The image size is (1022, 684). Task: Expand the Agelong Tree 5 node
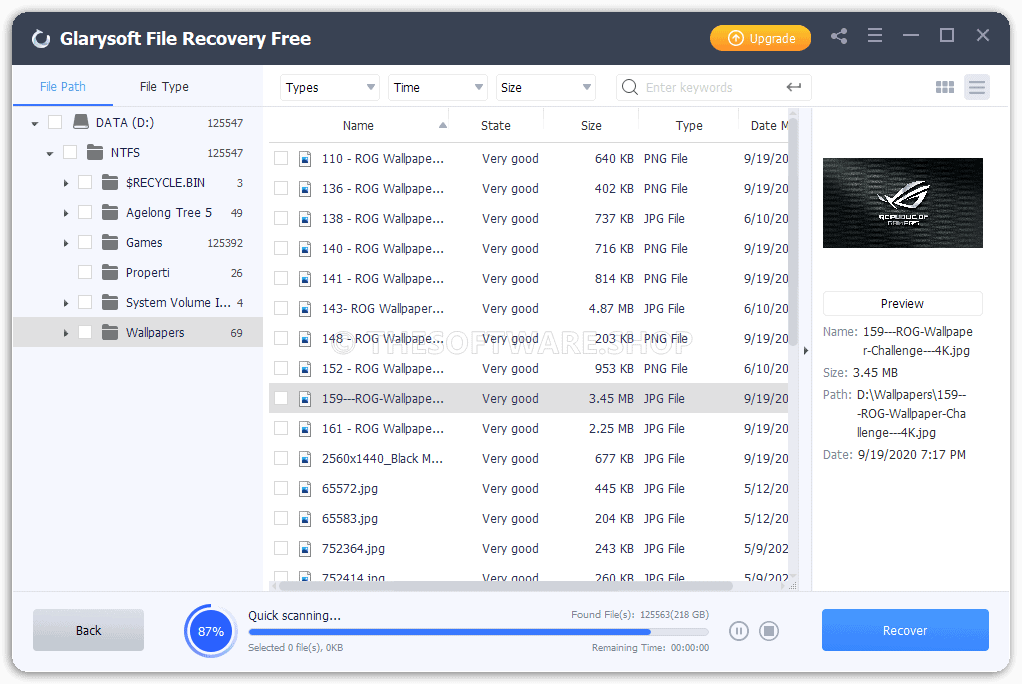tap(65, 213)
